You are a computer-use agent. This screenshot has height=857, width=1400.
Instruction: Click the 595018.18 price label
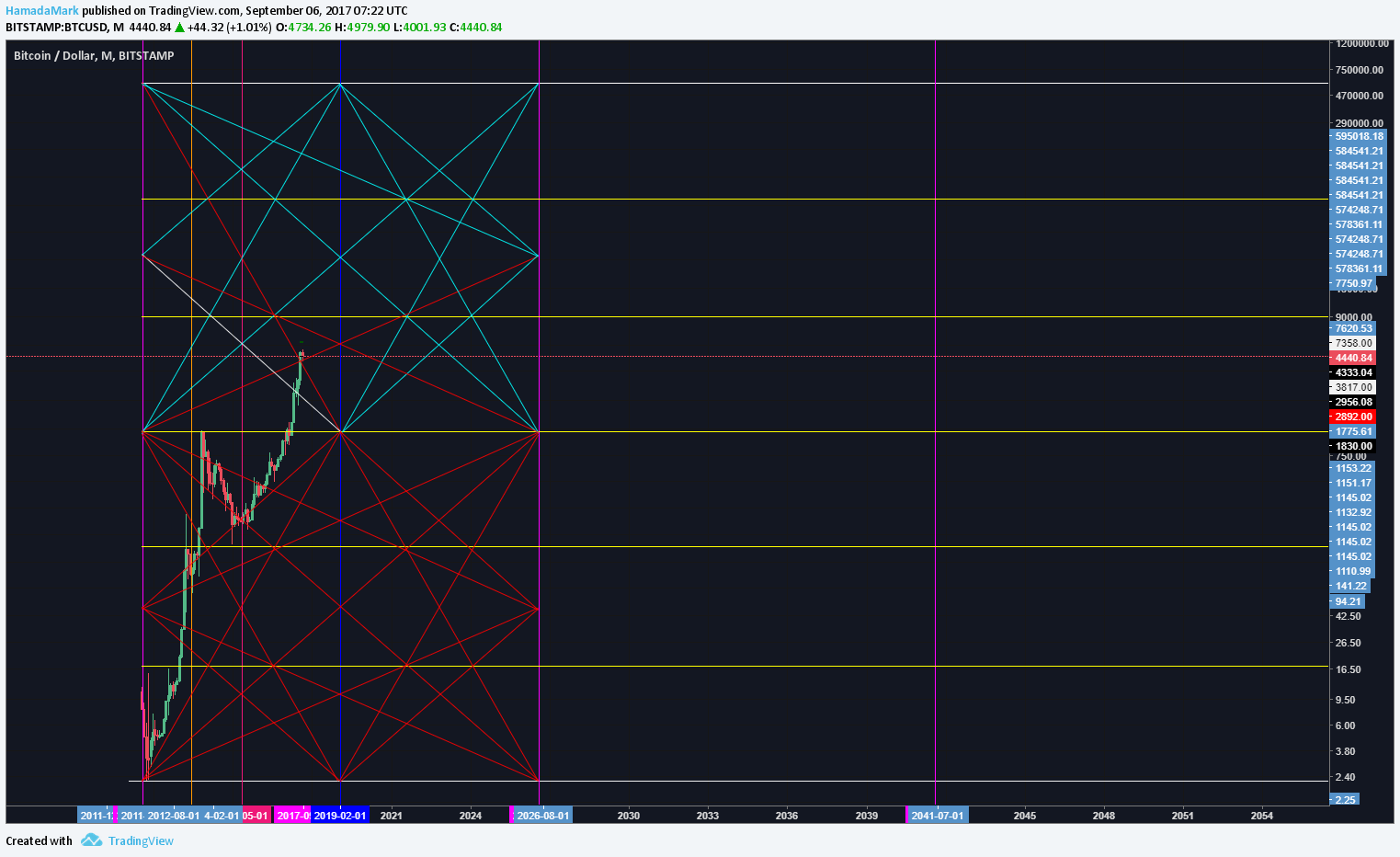pos(1359,136)
